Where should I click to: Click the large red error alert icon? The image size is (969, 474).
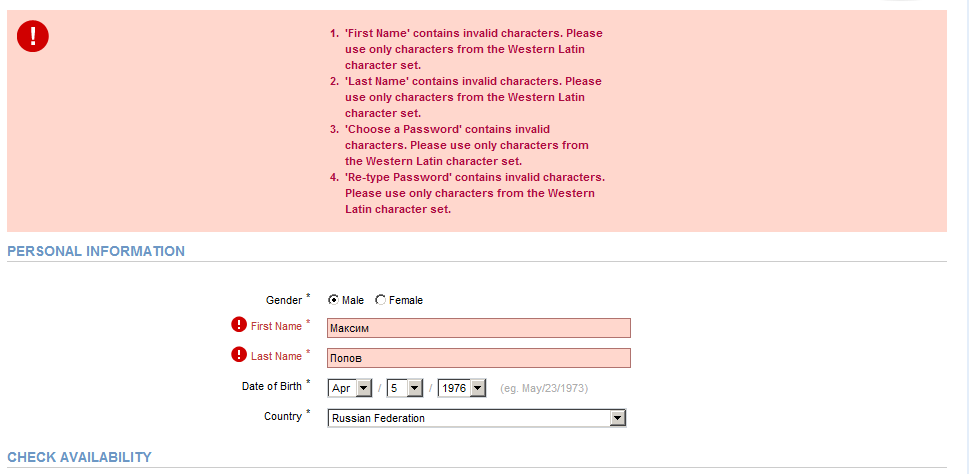[x=33, y=36]
